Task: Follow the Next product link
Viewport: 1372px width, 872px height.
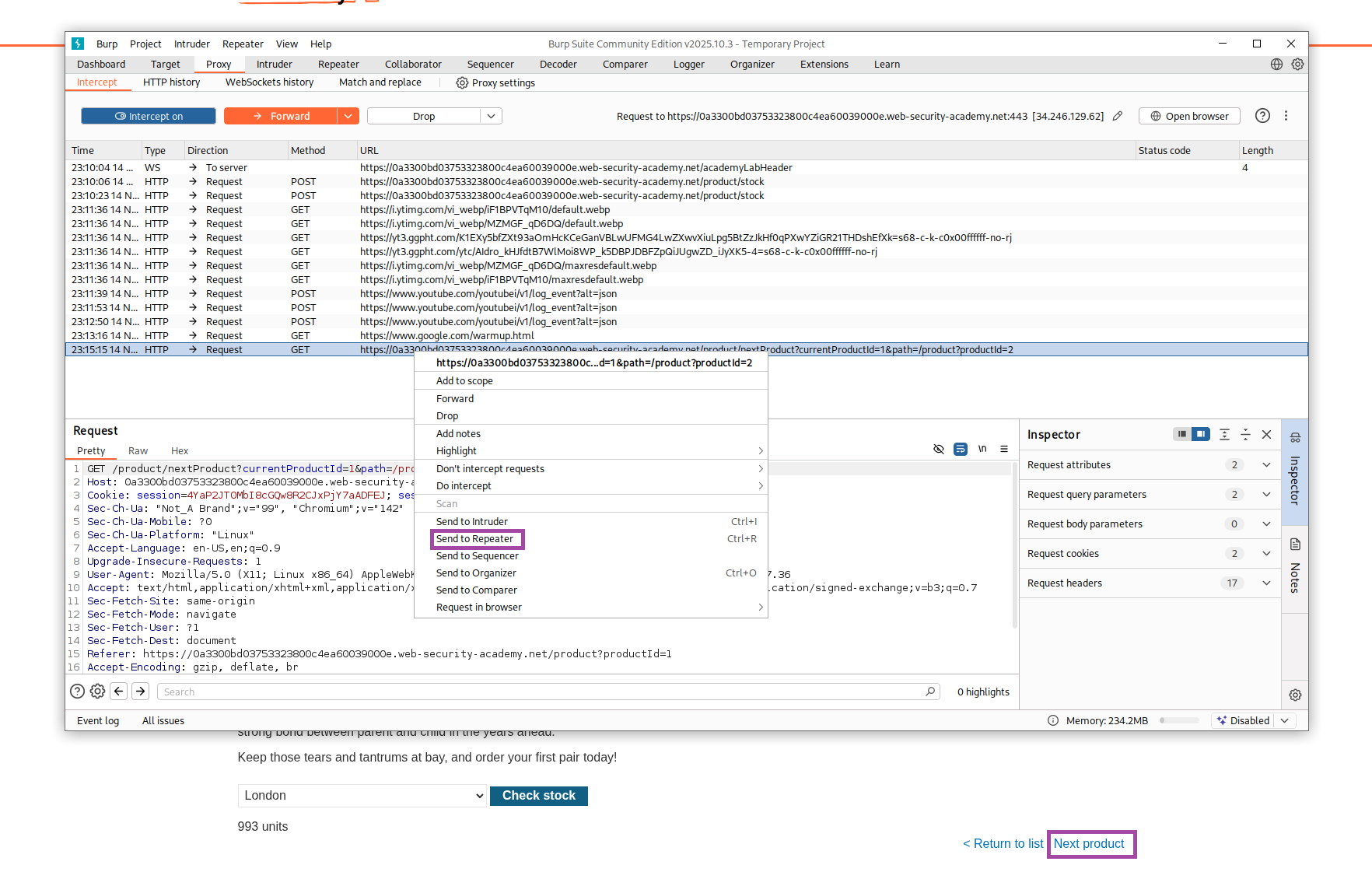Action: point(1089,843)
